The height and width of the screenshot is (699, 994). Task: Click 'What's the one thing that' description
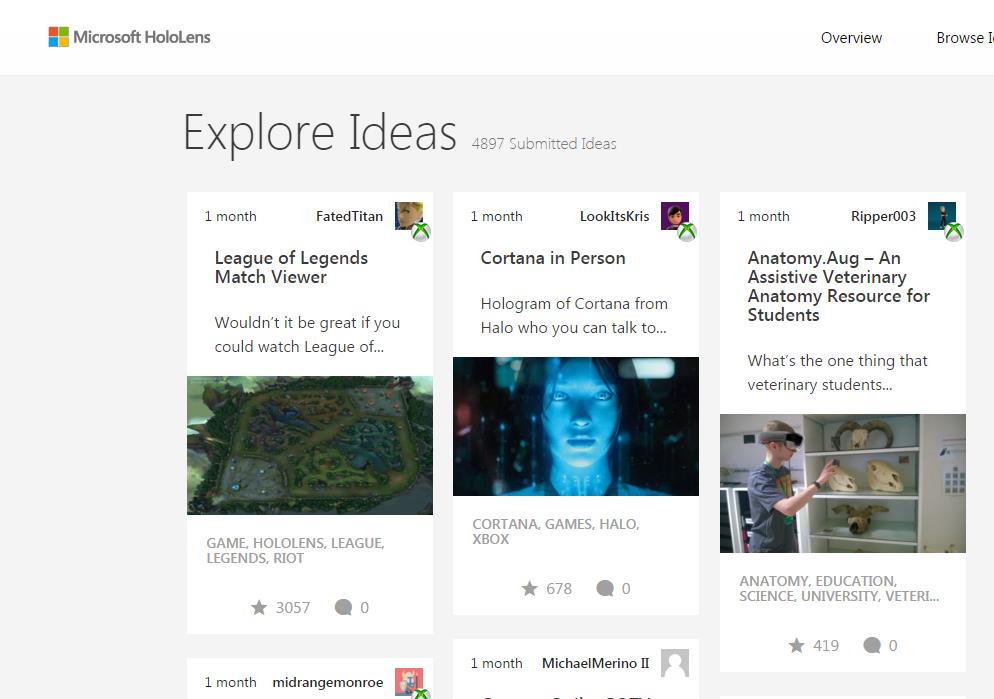pos(837,373)
